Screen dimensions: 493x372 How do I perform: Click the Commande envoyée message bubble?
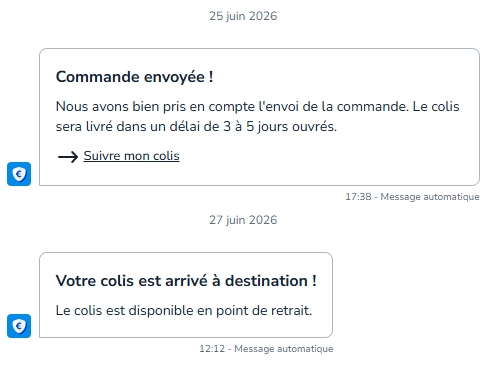pyautogui.click(x=259, y=117)
